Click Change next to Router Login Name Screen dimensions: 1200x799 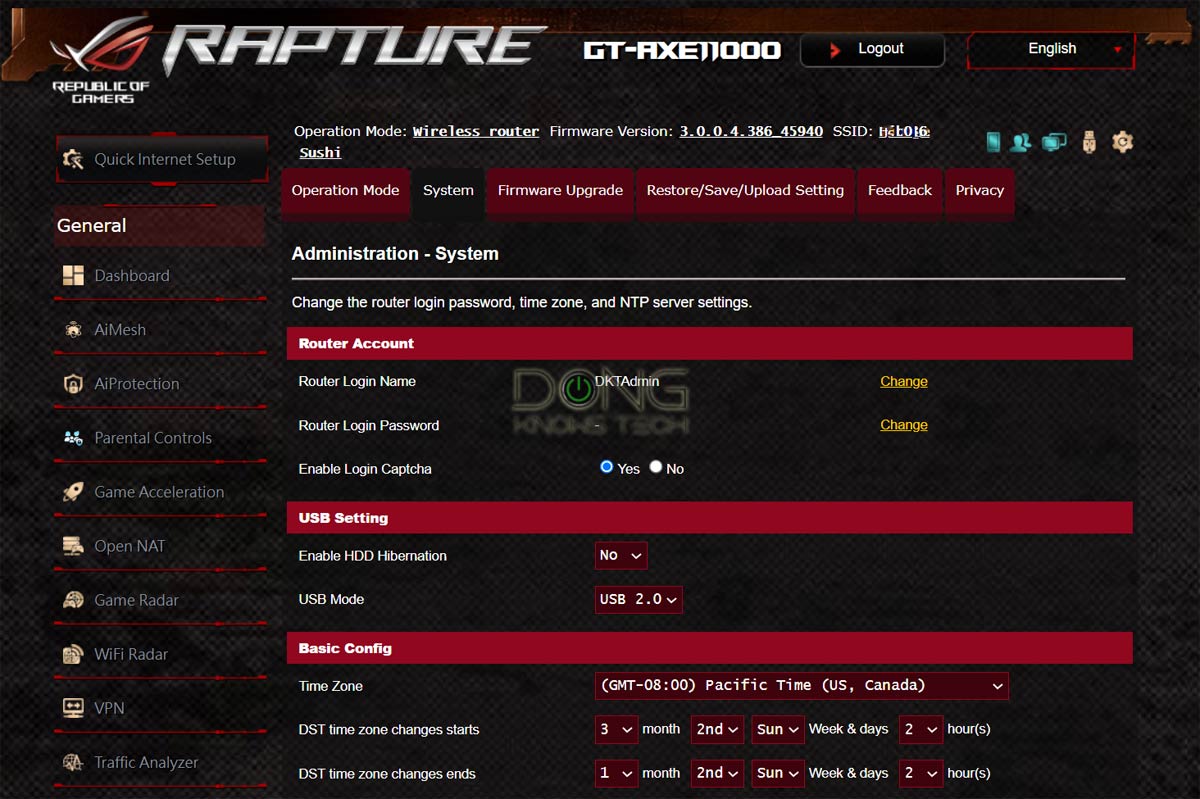pos(903,381)
